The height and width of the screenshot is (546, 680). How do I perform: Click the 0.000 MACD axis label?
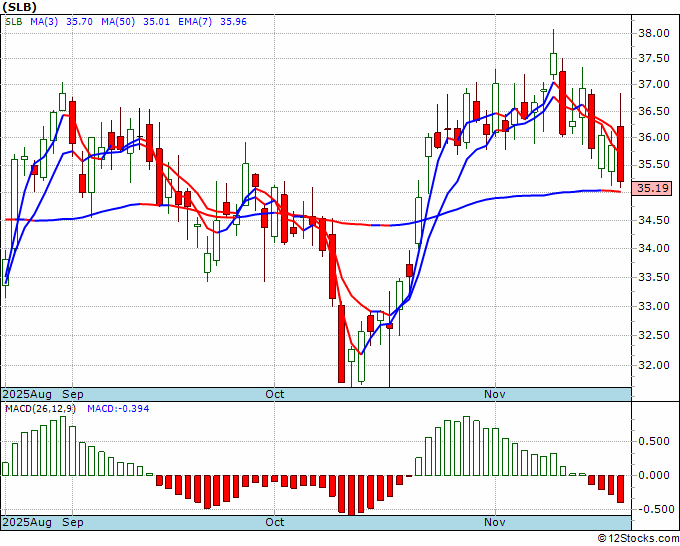tap(654, 475)
